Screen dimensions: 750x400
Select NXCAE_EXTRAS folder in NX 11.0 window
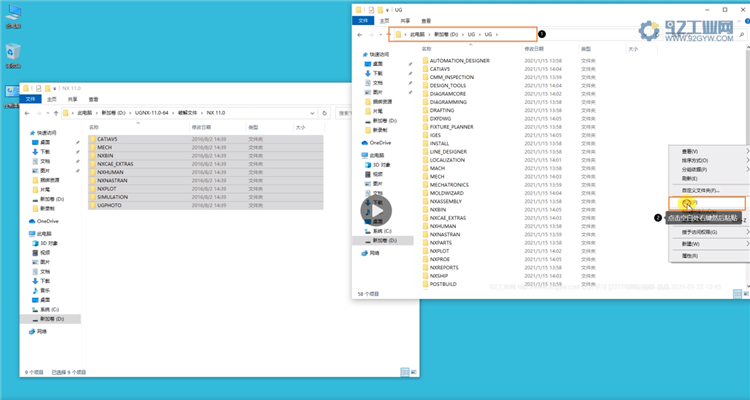point(206,164)
